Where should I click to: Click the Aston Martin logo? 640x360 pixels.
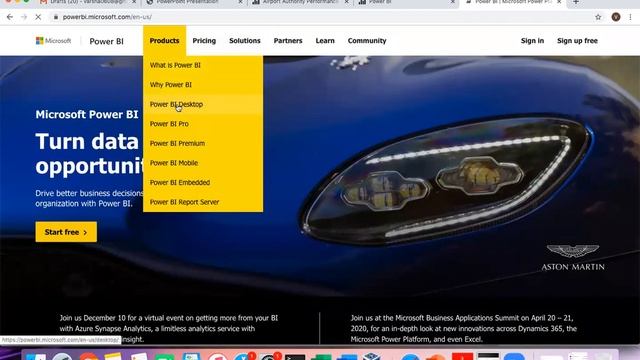click(573, 258)
